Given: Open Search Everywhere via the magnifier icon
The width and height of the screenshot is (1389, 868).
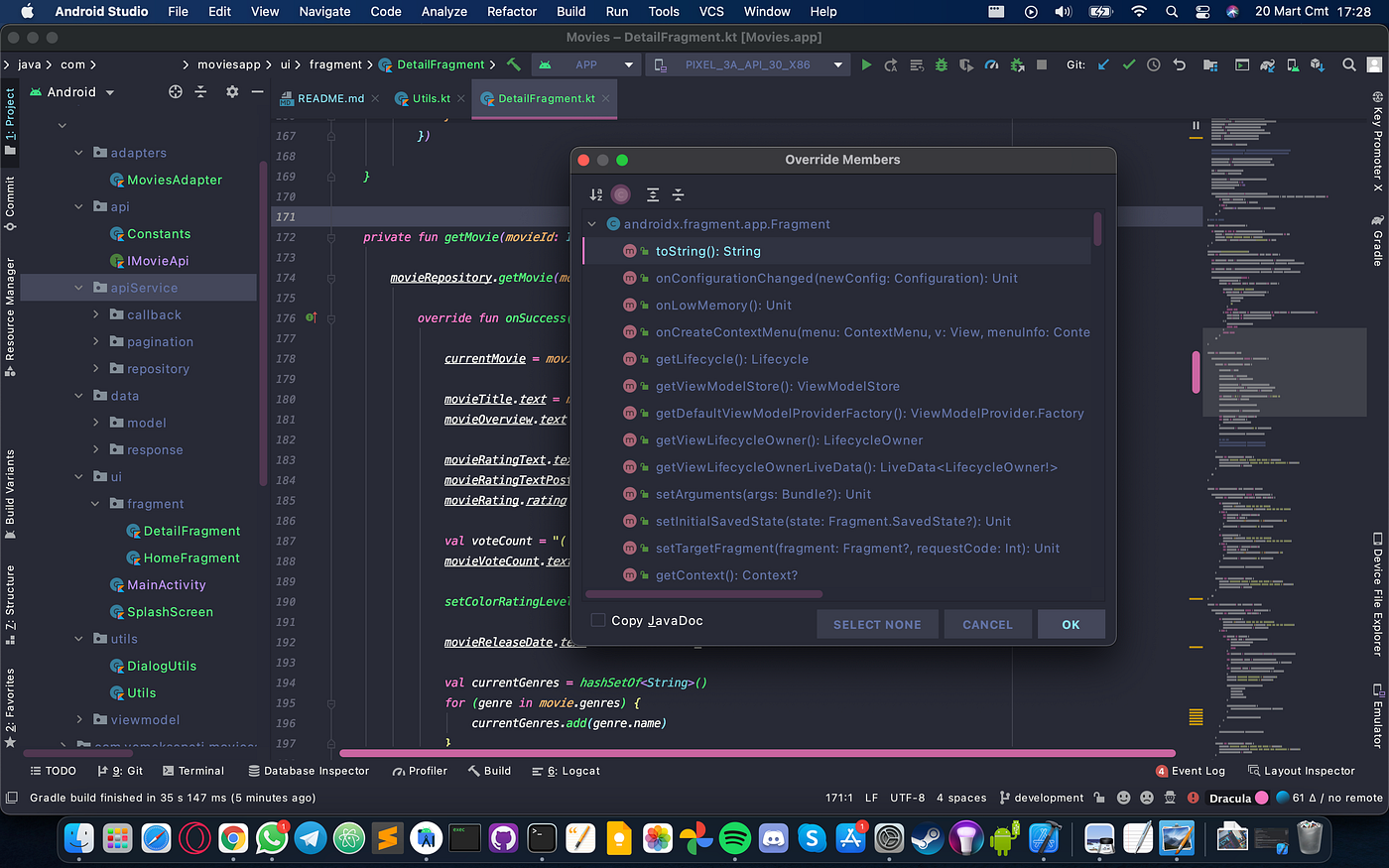Looking at the screenshot, I should tap(1349, 63).
